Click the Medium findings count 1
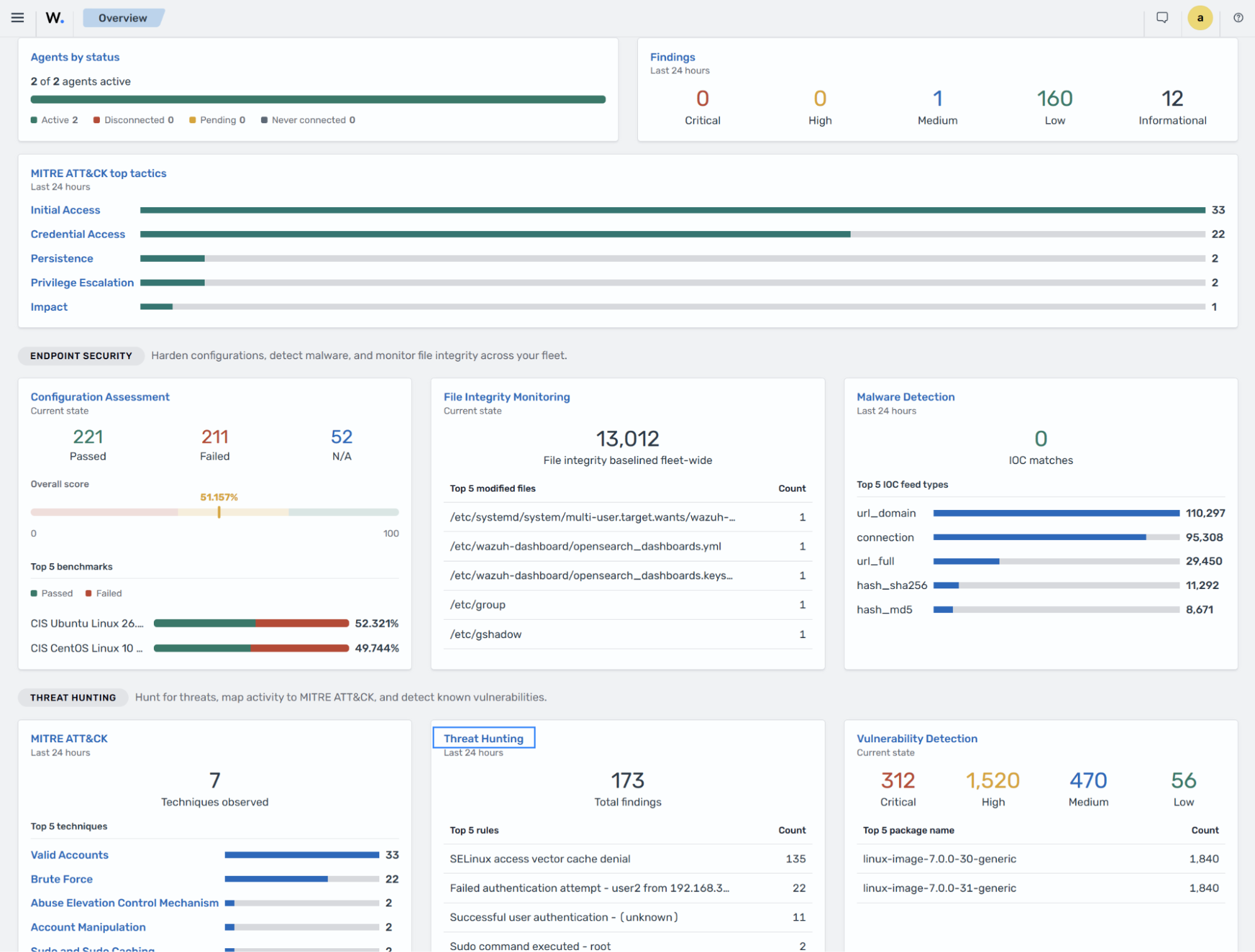The height and width of the screenshot is (952, 1255). (x=937, y=99)
